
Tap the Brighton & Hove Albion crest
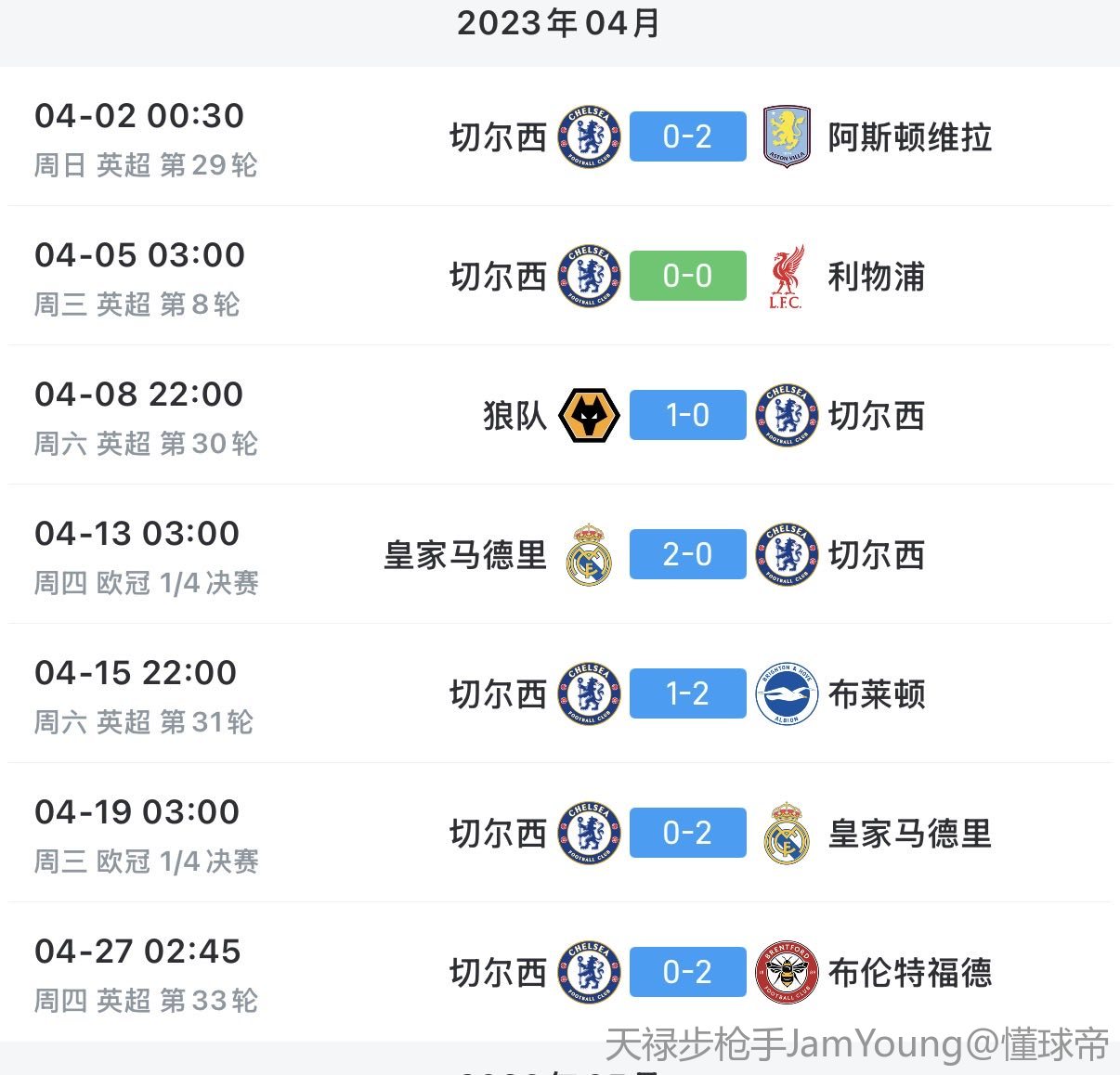click(786, 694)
